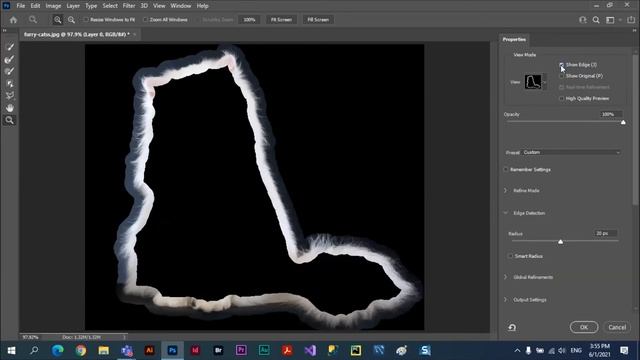The height and width of the screenshot is (360, 640).
Task: Open Adobe Illustrator from taskbar
Action: pyautogui.click(x=149, y=350)
